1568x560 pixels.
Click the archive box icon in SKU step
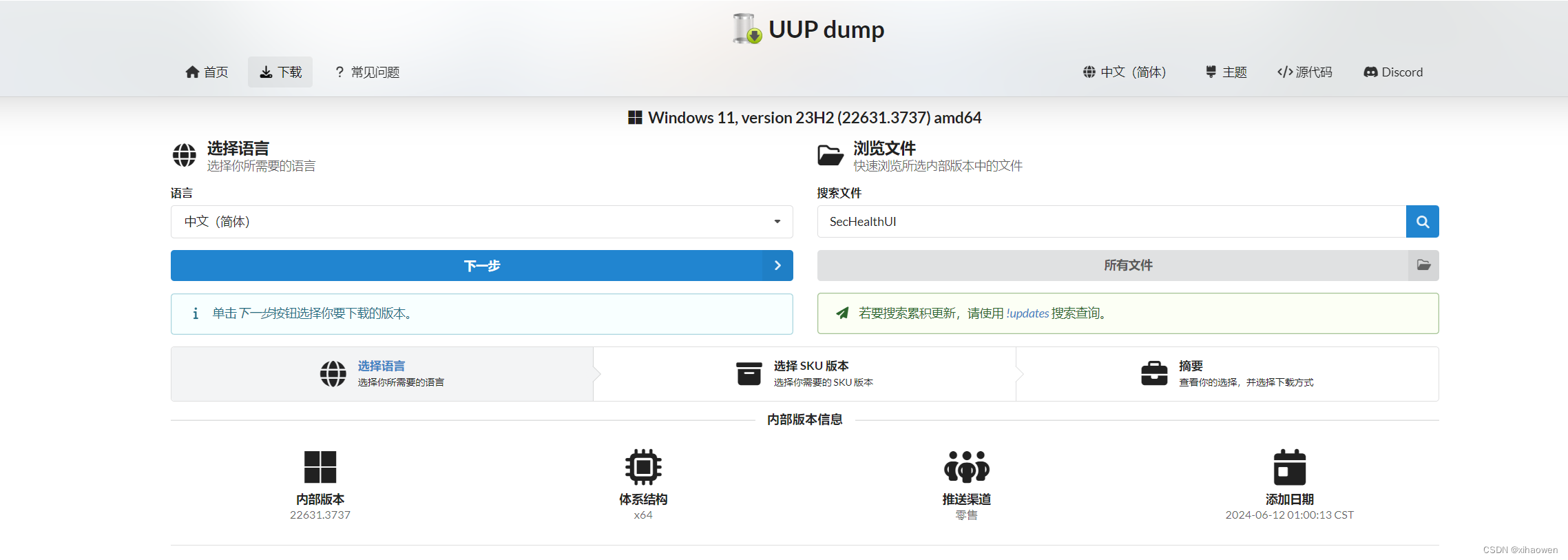coord(749,374)
